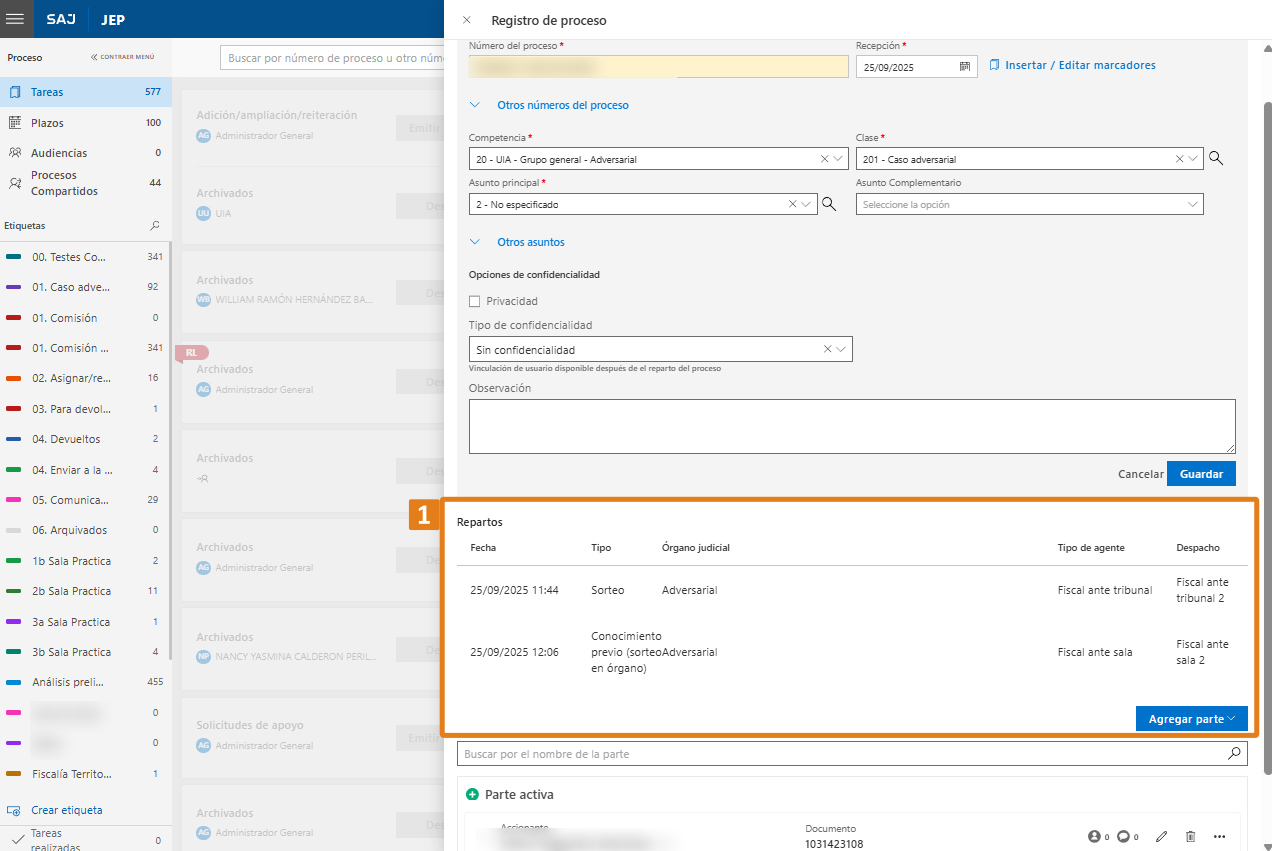Click the search icon beside Asunto principal

[x=828, y=204]
